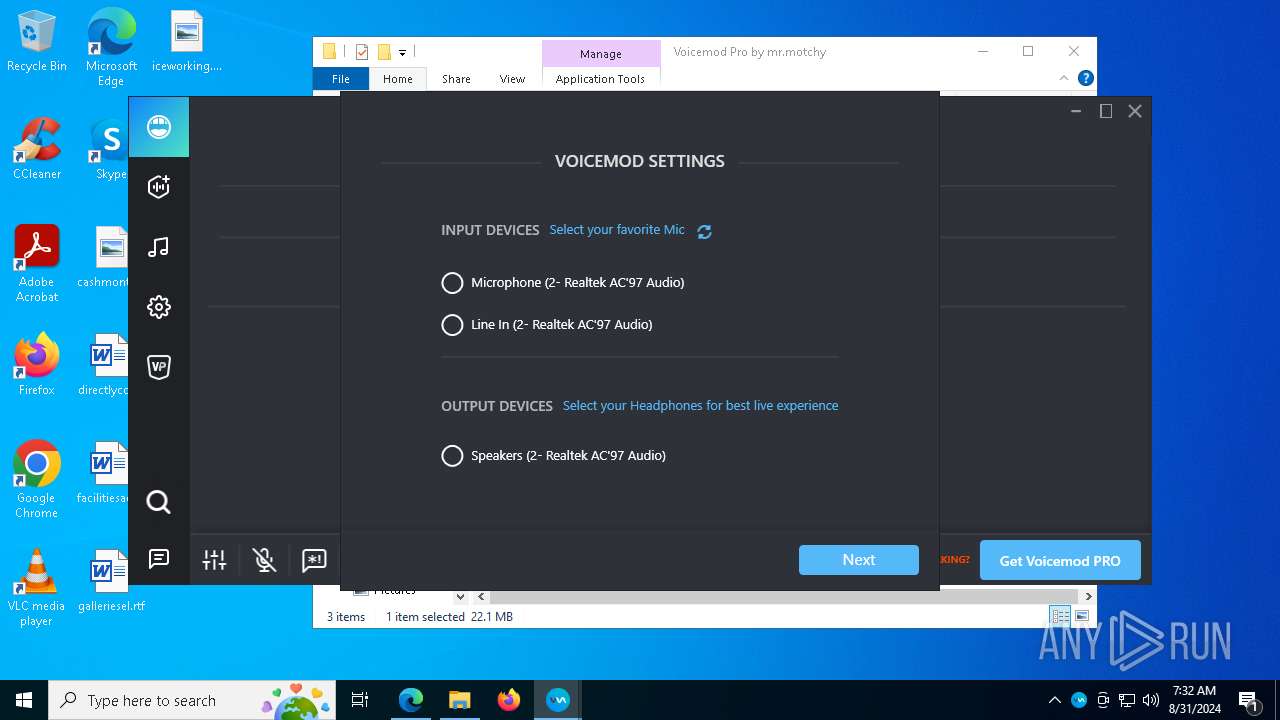This screenshot has width=1280, height=720.
Task: Open Firefox desktop shortcut
Action: pyautogui.click(x=37, y=365)
